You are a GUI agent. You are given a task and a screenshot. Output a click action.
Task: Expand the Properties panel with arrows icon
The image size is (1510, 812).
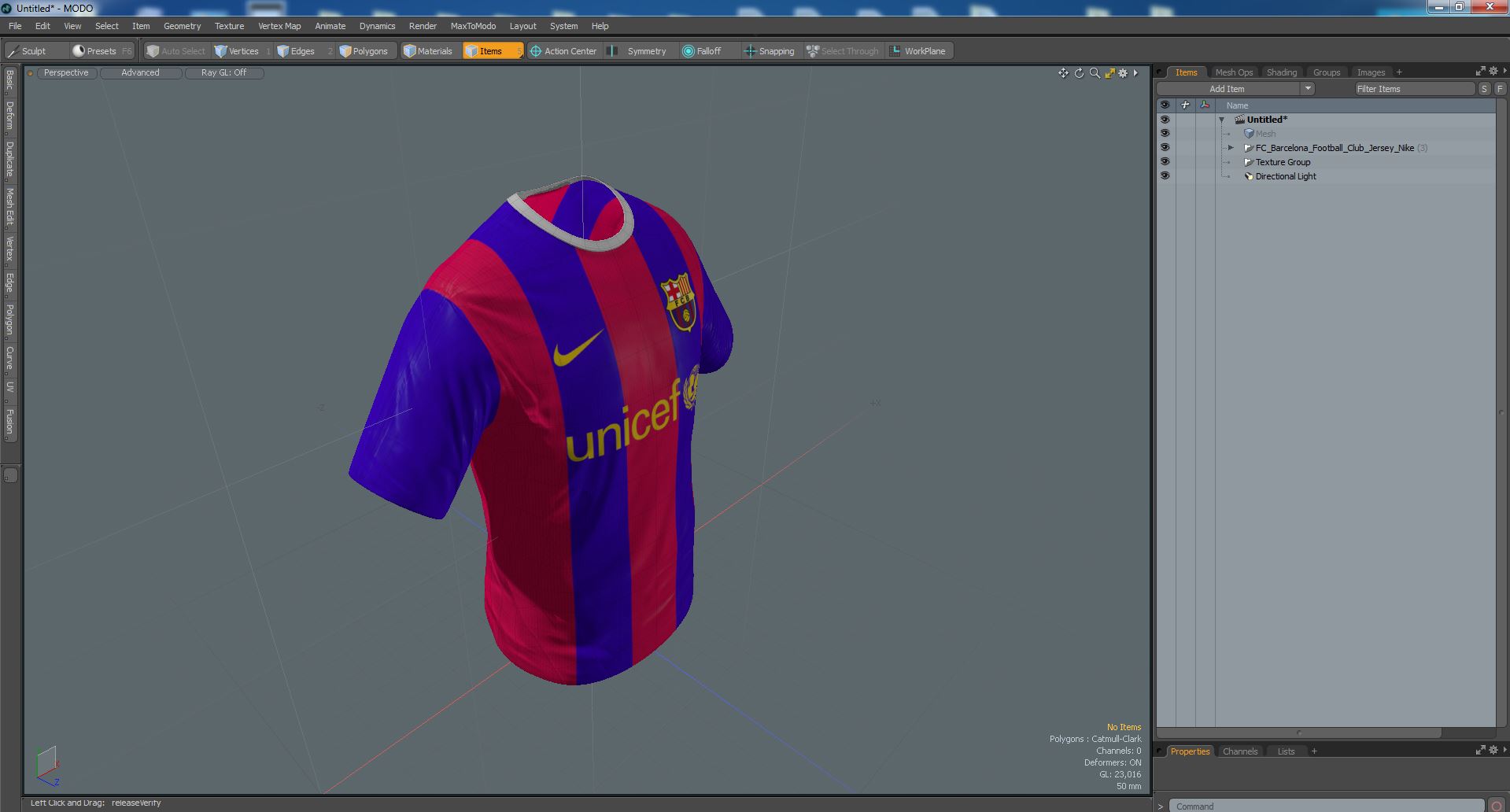1480,750
